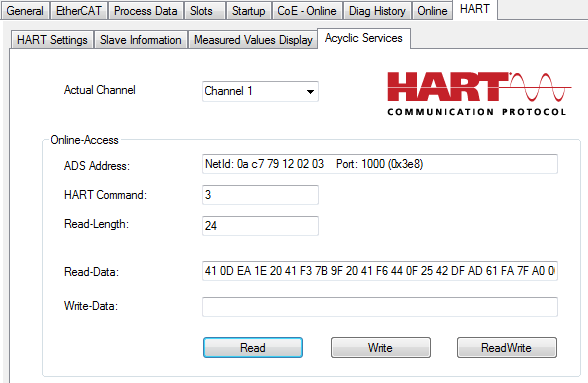Select the Slots tab

click(x=201, y=11)
